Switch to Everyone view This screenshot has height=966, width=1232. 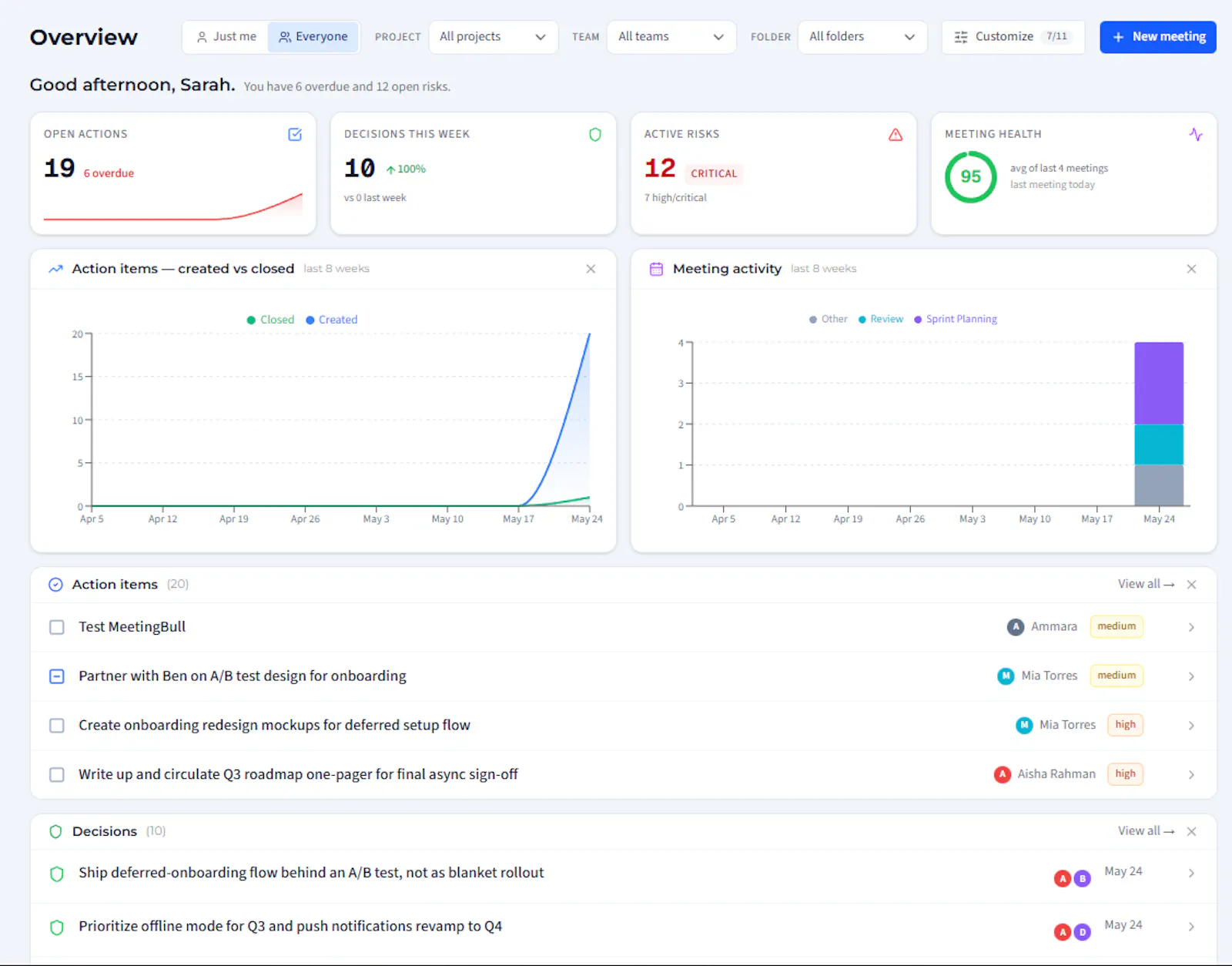(313, 37)
